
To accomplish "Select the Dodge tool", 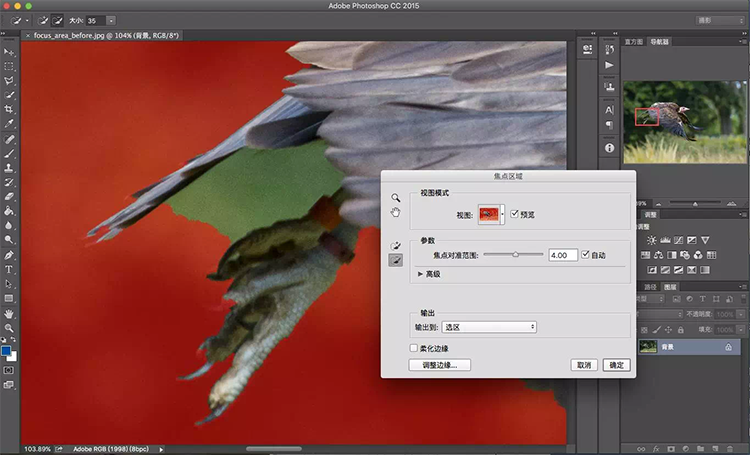I will coord(9,240).
